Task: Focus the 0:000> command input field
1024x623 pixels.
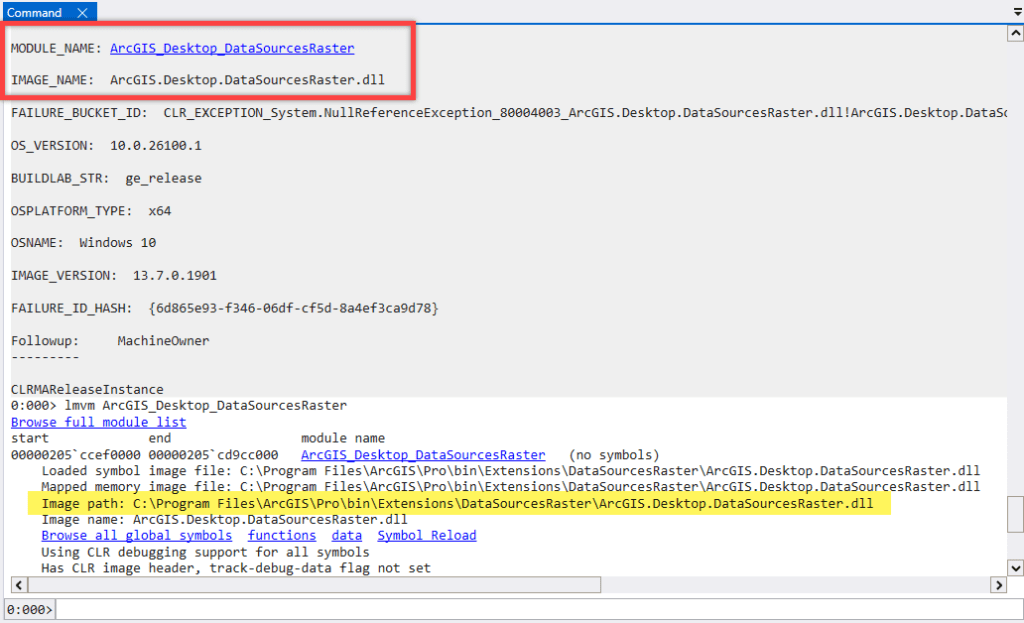Action: click(x=539, y=609)
